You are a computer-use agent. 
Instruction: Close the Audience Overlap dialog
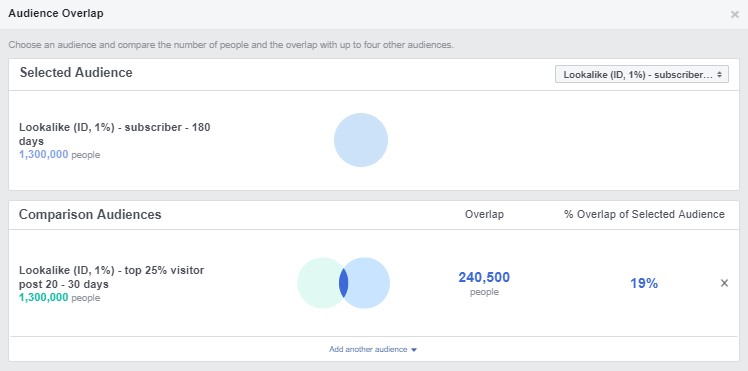735,14
